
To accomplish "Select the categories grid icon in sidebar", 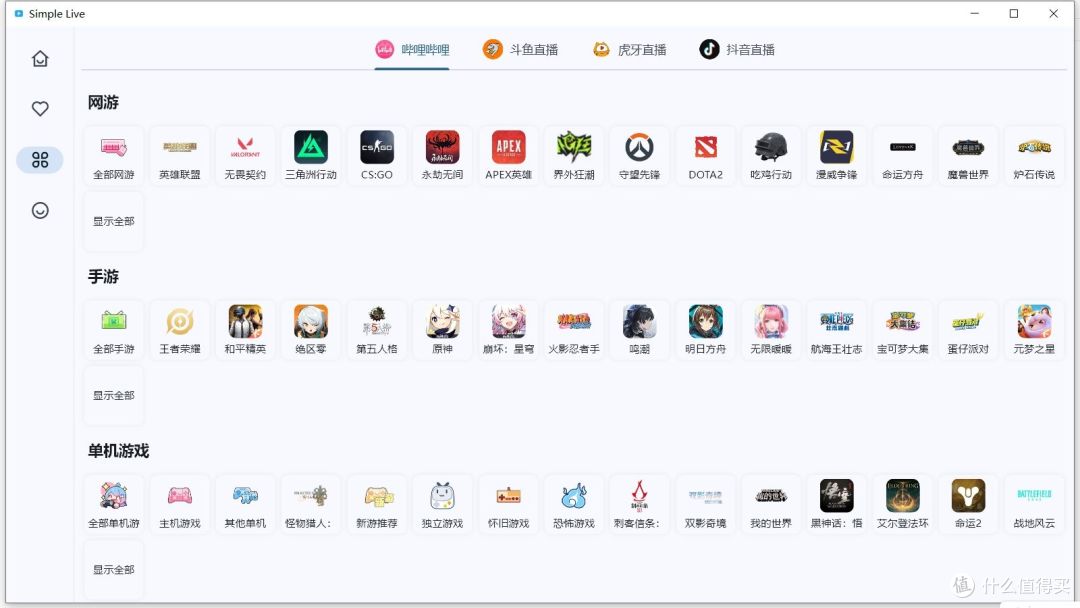I will (40, 160).
